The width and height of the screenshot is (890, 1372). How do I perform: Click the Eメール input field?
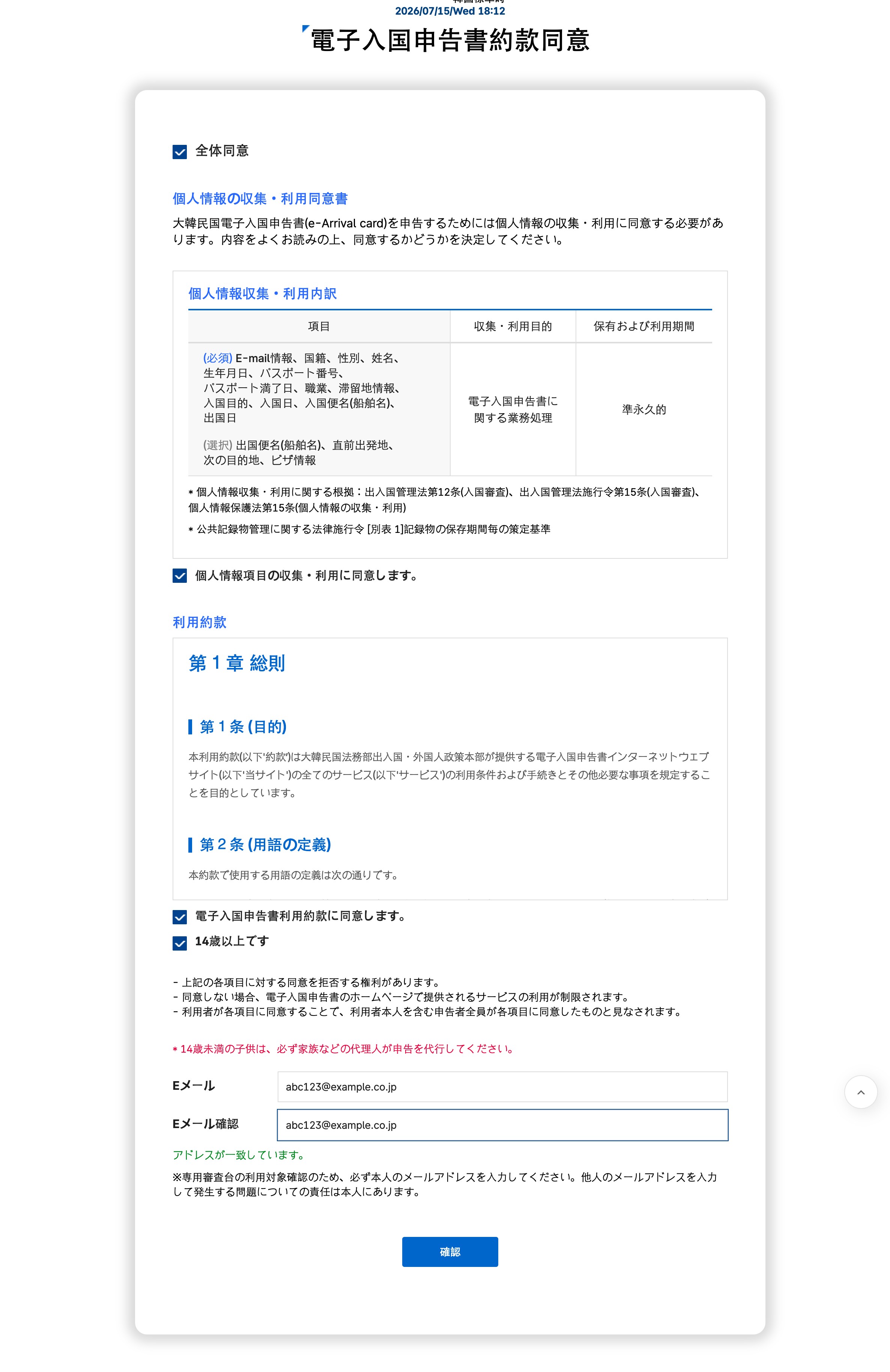pos(502,1087)
